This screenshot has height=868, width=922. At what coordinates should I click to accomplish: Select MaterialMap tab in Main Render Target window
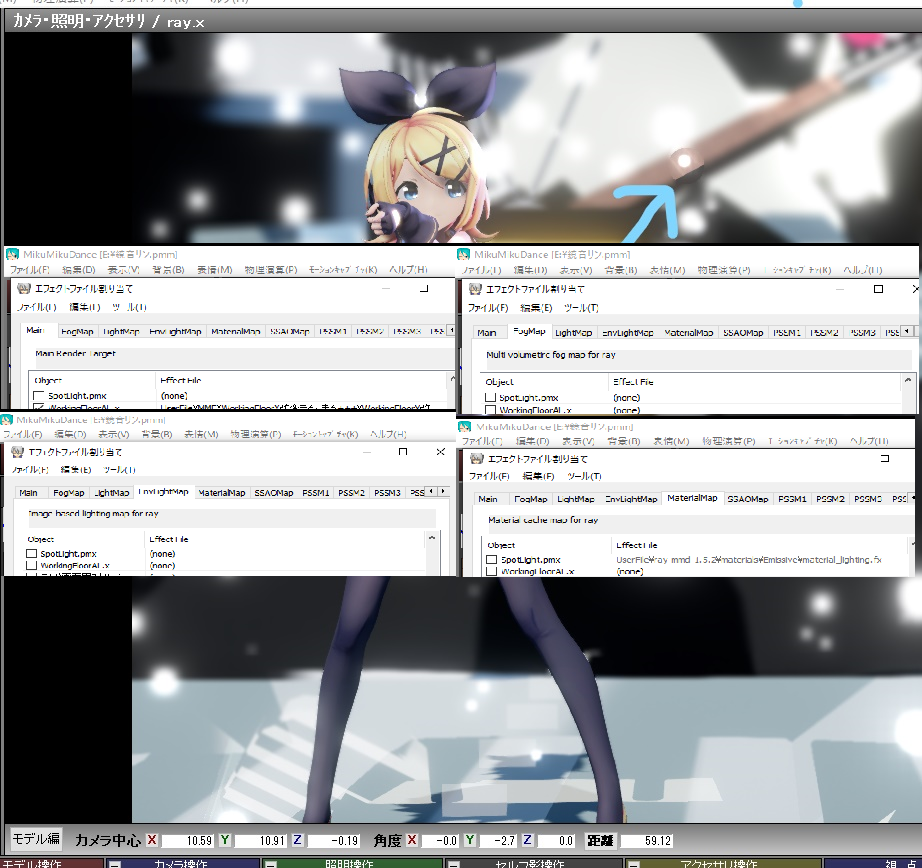pos(235,332)
